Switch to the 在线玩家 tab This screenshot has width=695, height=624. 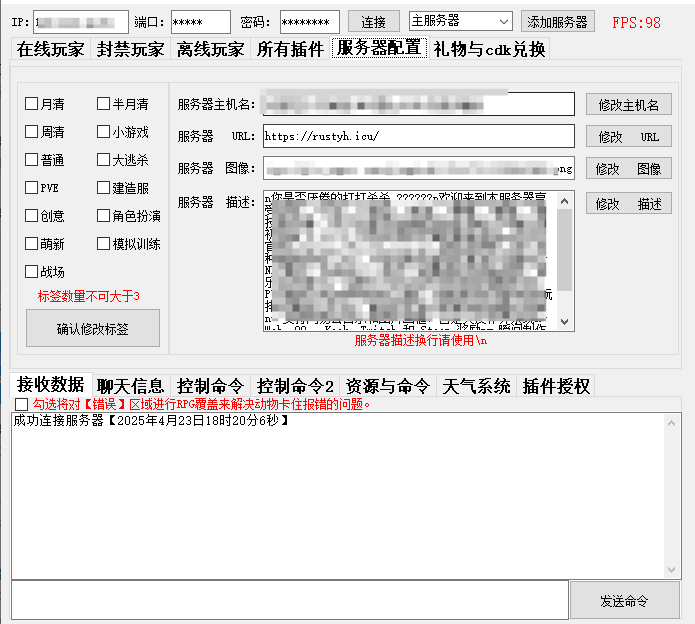pyautogui.click(x=51, y=49)
